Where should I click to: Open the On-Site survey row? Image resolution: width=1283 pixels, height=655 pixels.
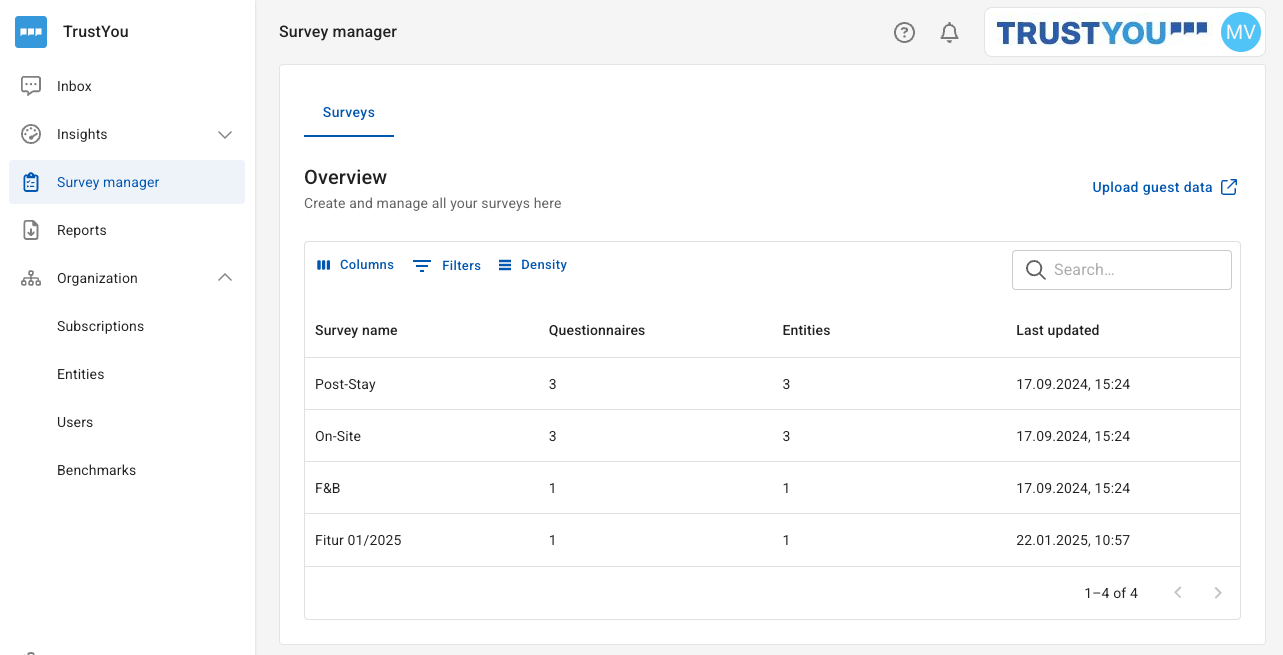pyautogui.click(x=772, y=436)
